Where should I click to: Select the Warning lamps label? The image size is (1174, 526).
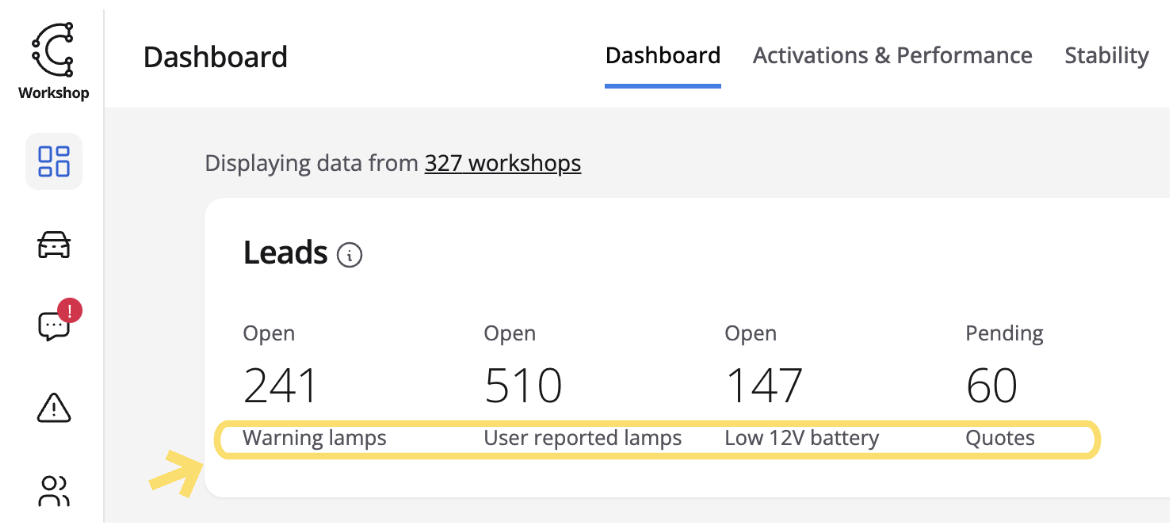pyautogui.click(x=314, y=438)
